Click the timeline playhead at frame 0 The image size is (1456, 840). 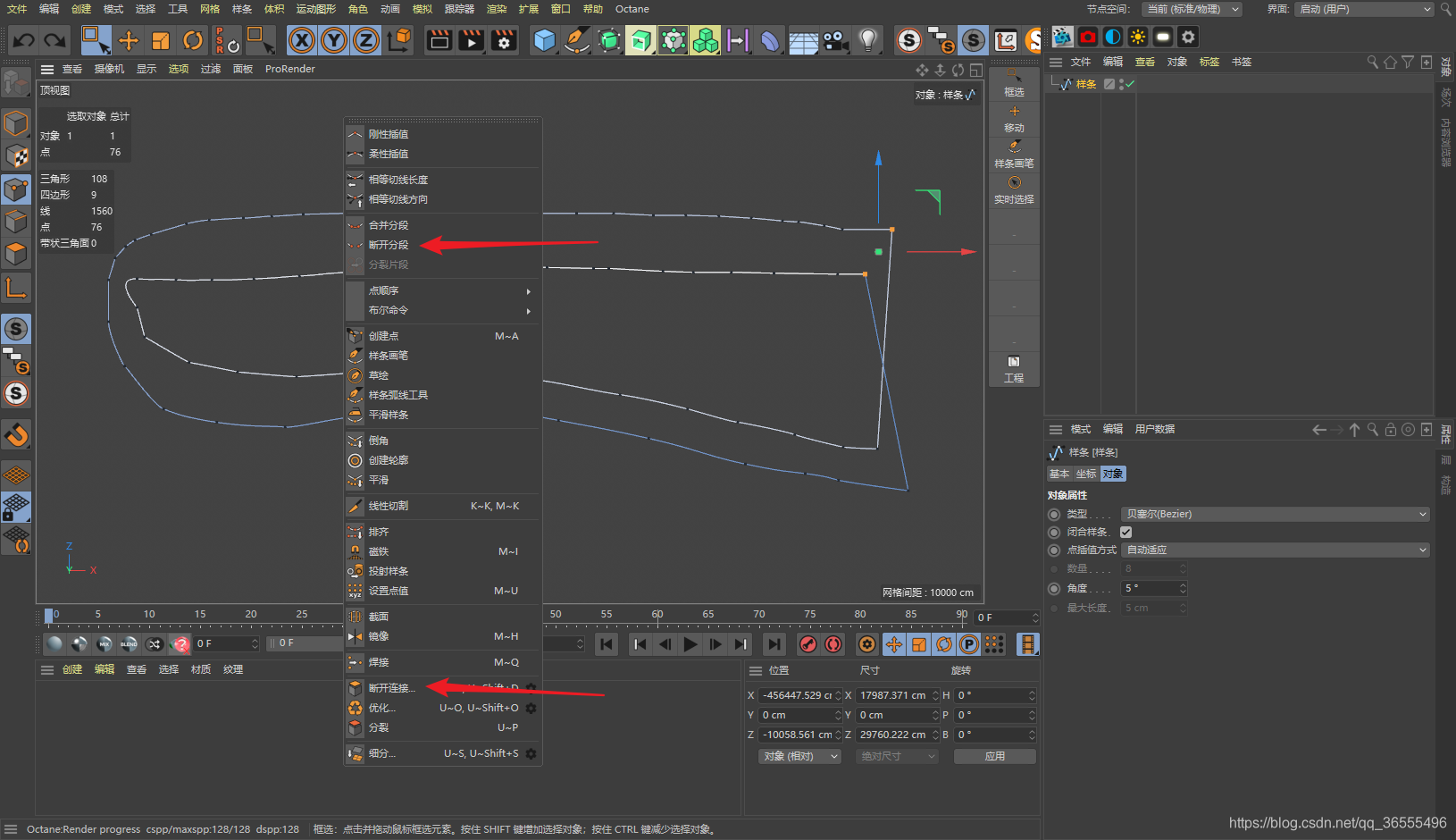[49, 615]
